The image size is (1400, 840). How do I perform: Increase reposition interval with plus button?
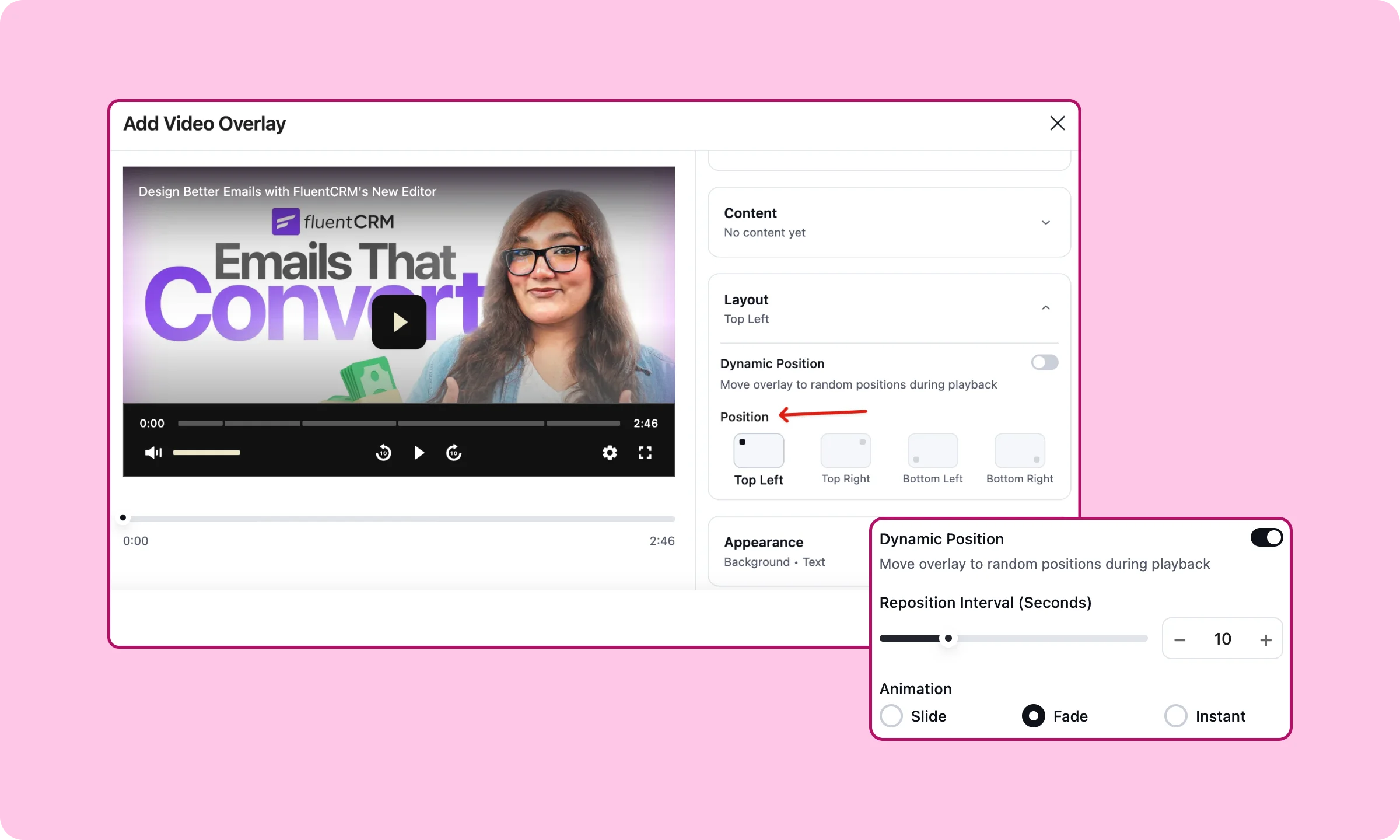coord(1266,639)
